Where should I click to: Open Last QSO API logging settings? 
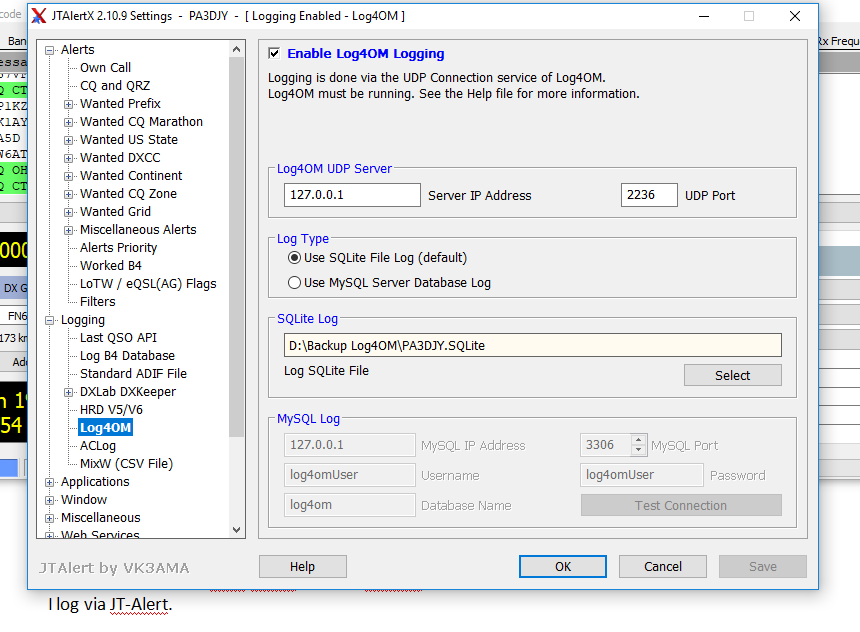click(118, 337)
